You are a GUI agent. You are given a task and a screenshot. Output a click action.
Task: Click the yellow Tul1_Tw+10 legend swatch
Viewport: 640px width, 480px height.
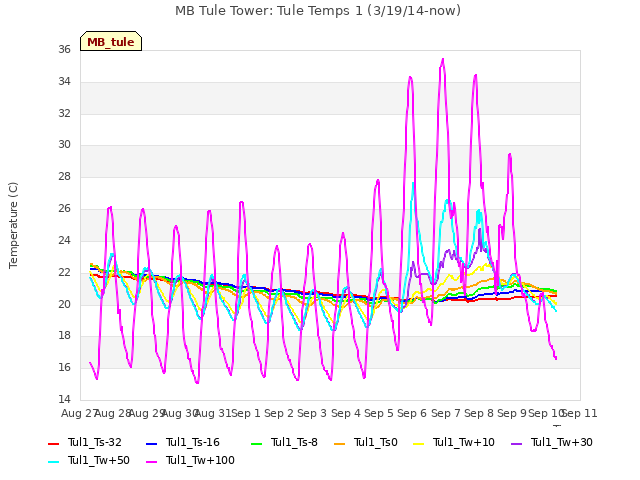click(x=418, y=444)
